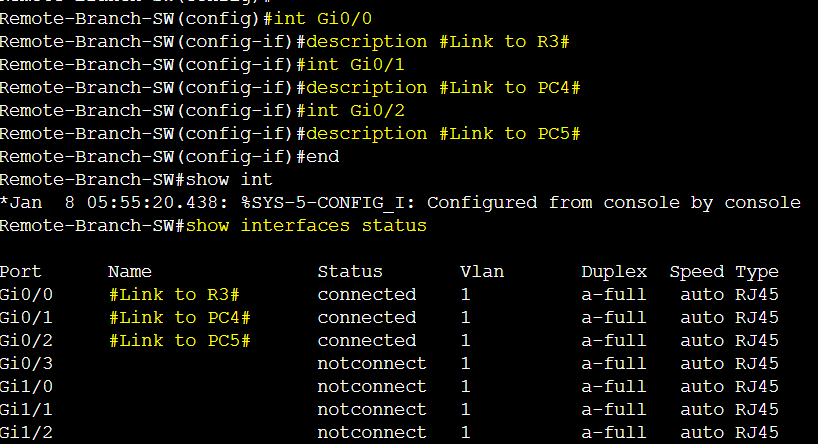
Task: Click the '#Link to PC4#' name in table
Action: (180, 317)
